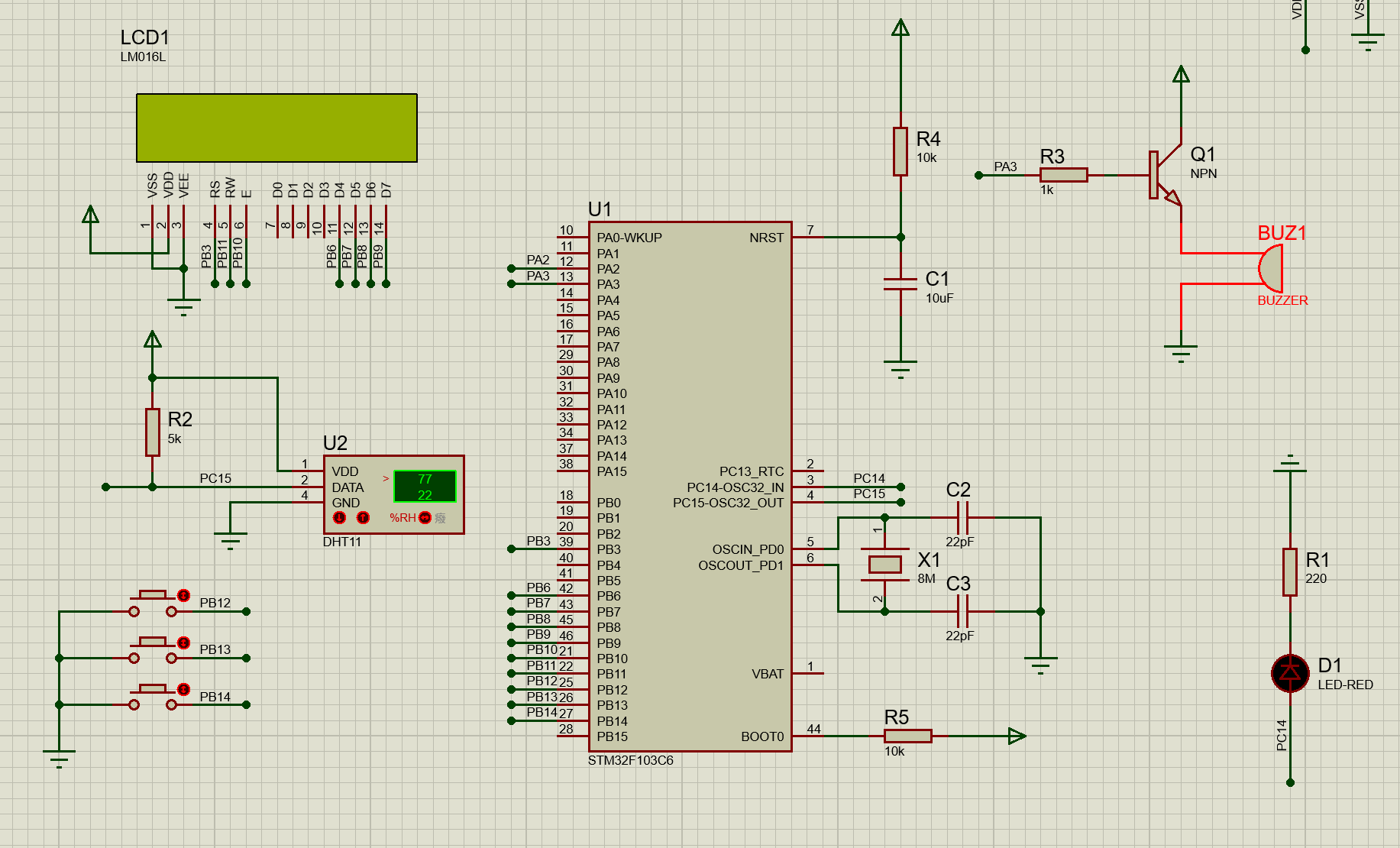Viewport: 1400px width, 848px height.
Task: Select the C1 10uF capacitor symbol
Action: tap(900, 283)
